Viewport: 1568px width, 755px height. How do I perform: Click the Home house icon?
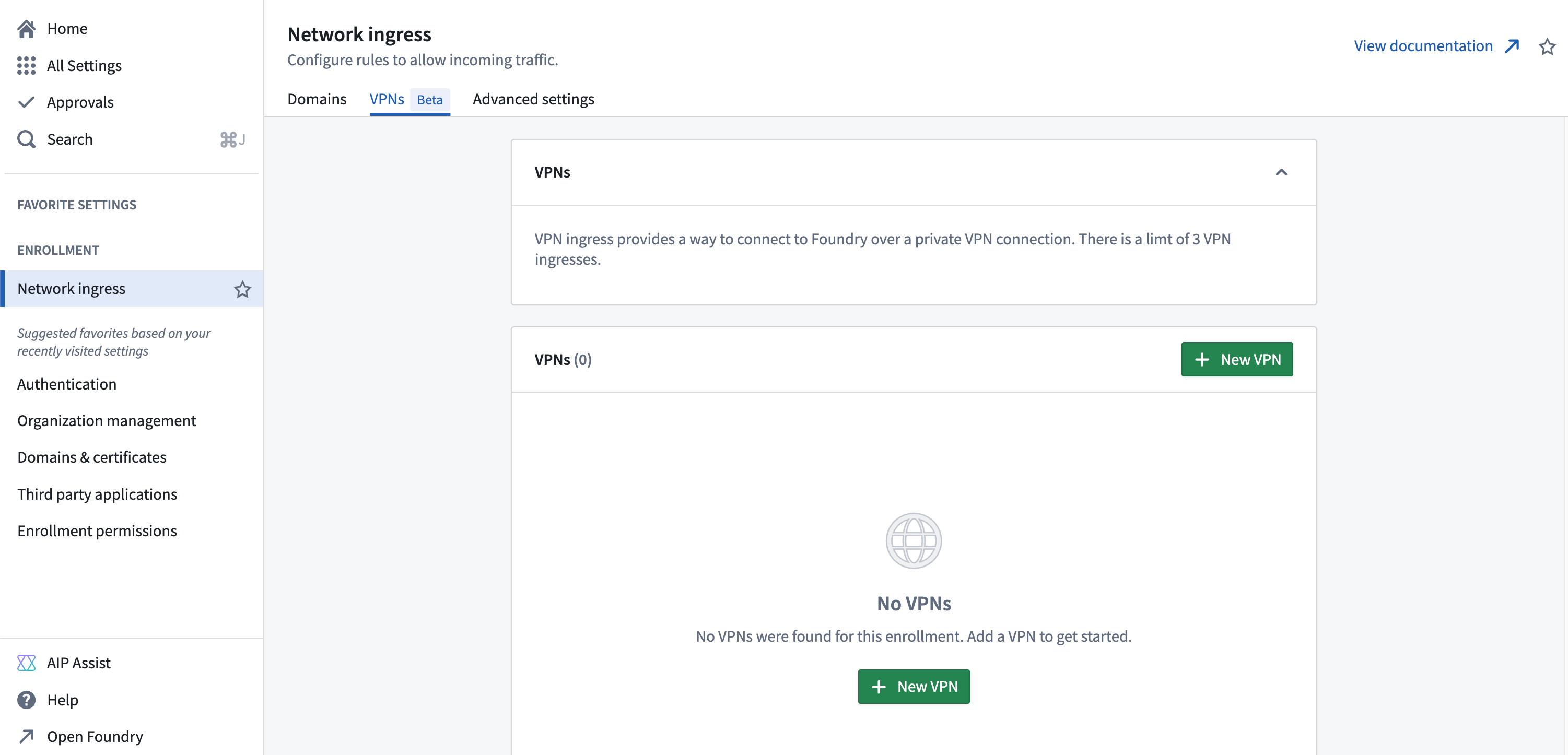(x=26, y=29)
